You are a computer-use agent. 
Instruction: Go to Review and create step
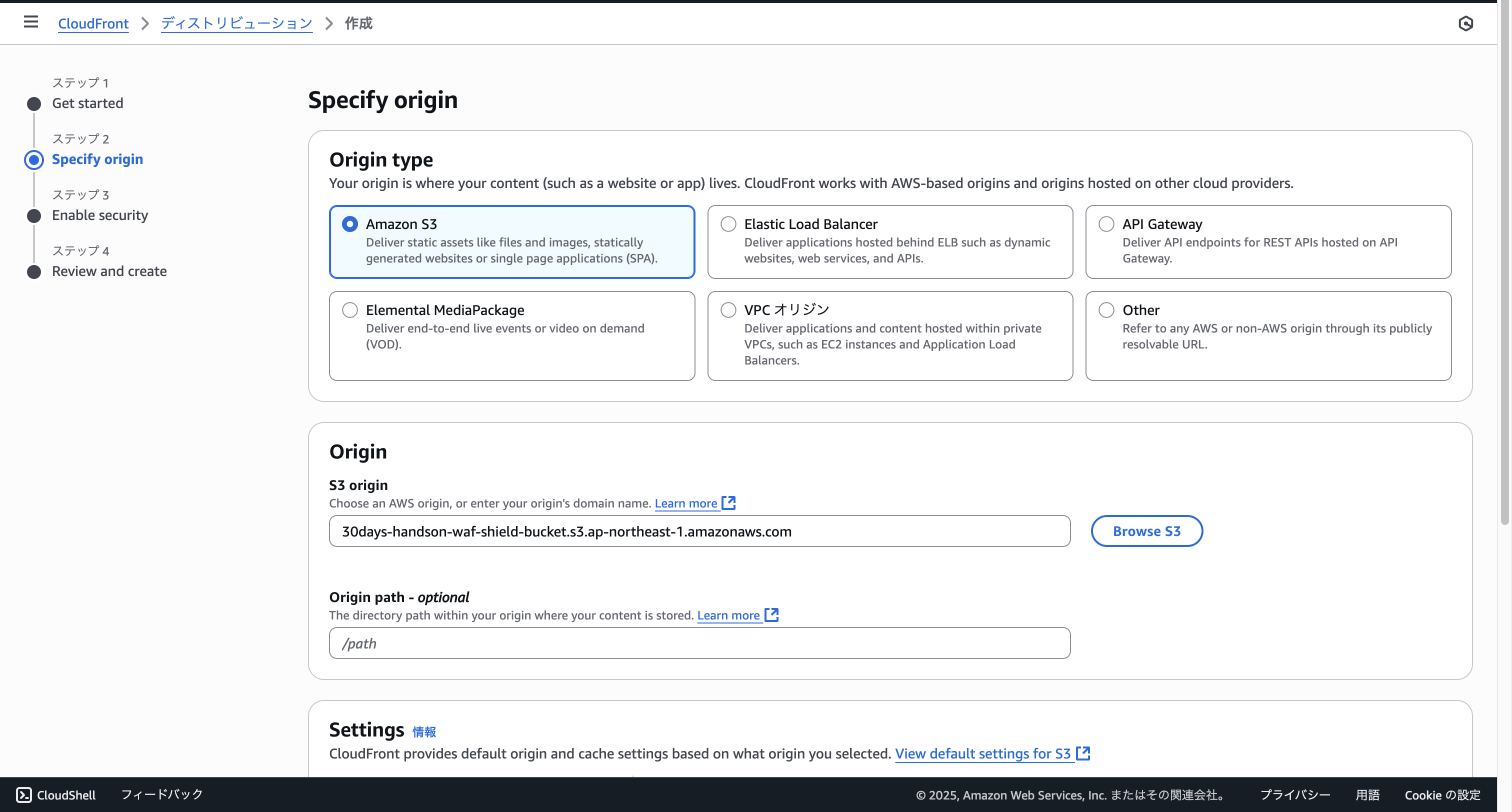click(x=109, y=271)
